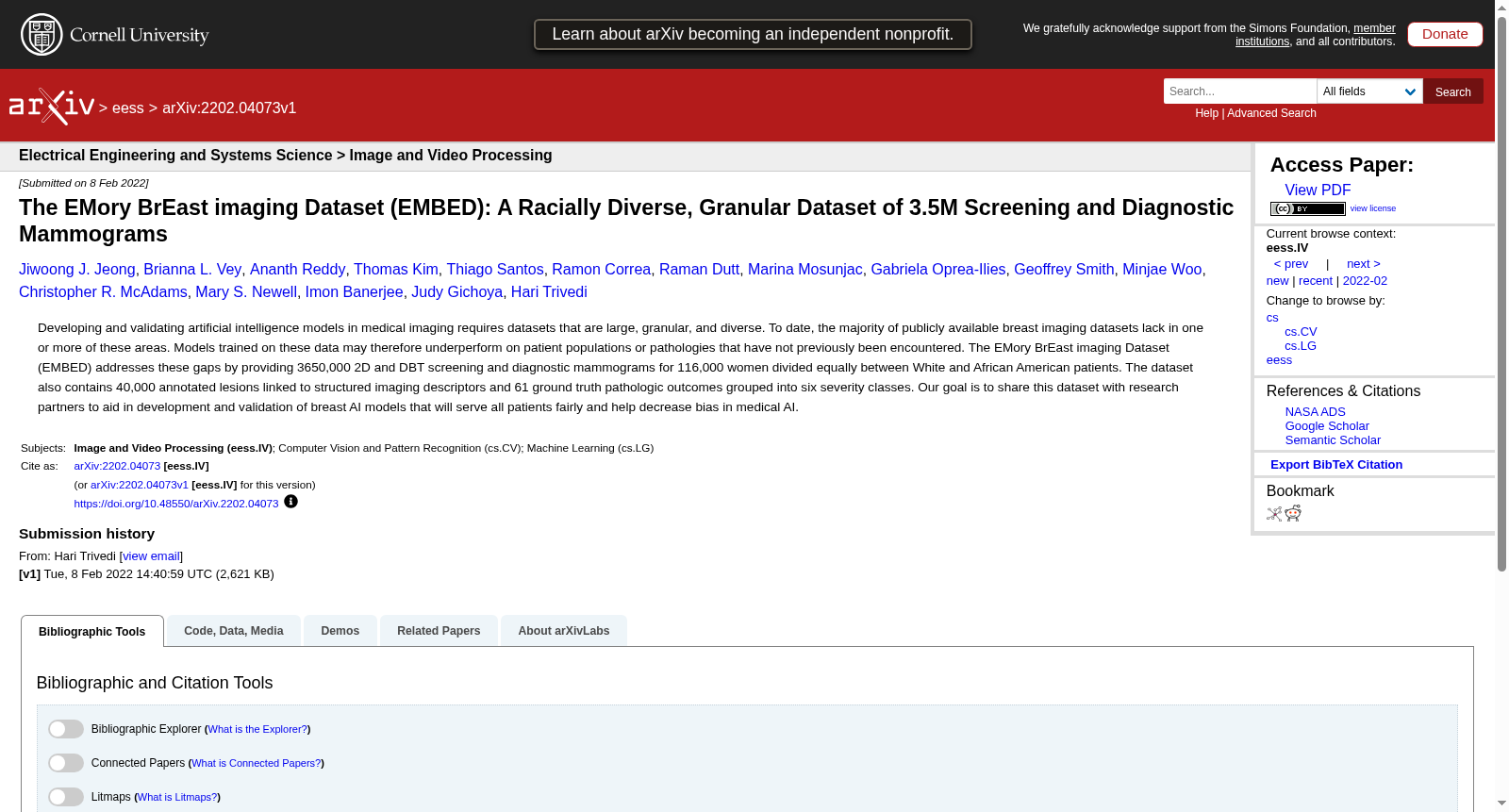The width and height of the screenshot is (1509, 812).
Task: Bookmark paper with BibSonomy icon
Action: tap(1274, 514)
